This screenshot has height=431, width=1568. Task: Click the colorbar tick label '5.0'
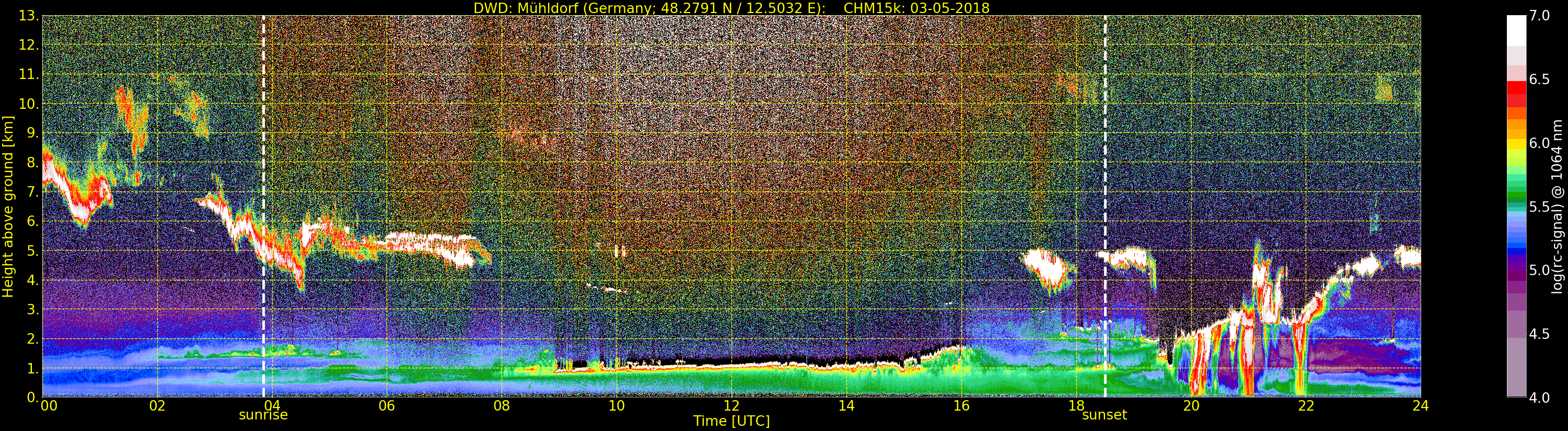1539,270
